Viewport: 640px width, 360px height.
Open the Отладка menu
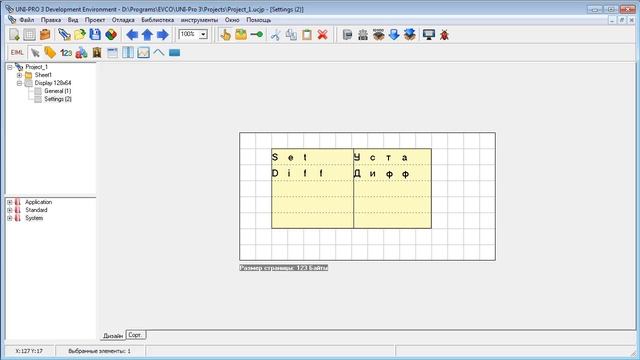(123, 20)
